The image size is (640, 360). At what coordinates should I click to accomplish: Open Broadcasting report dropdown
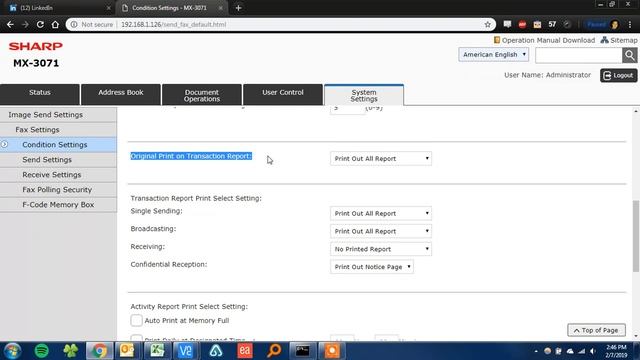click(x=381, y=231)
